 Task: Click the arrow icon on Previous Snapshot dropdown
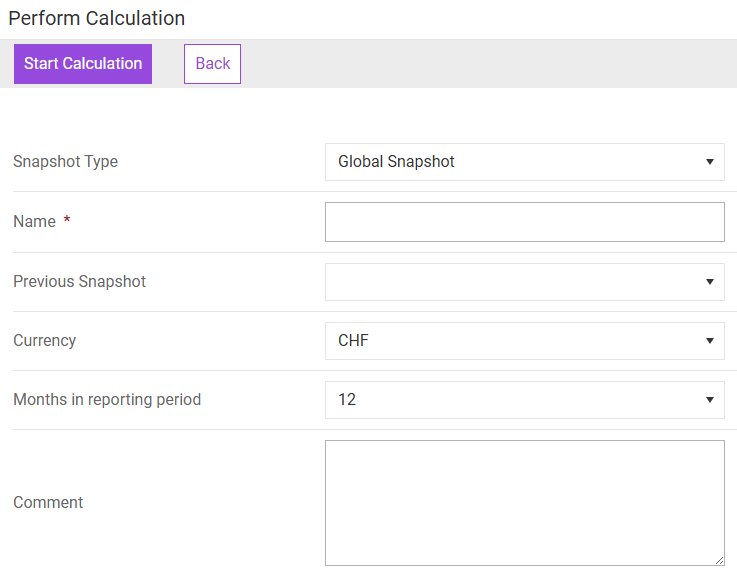tap(709, 282)
